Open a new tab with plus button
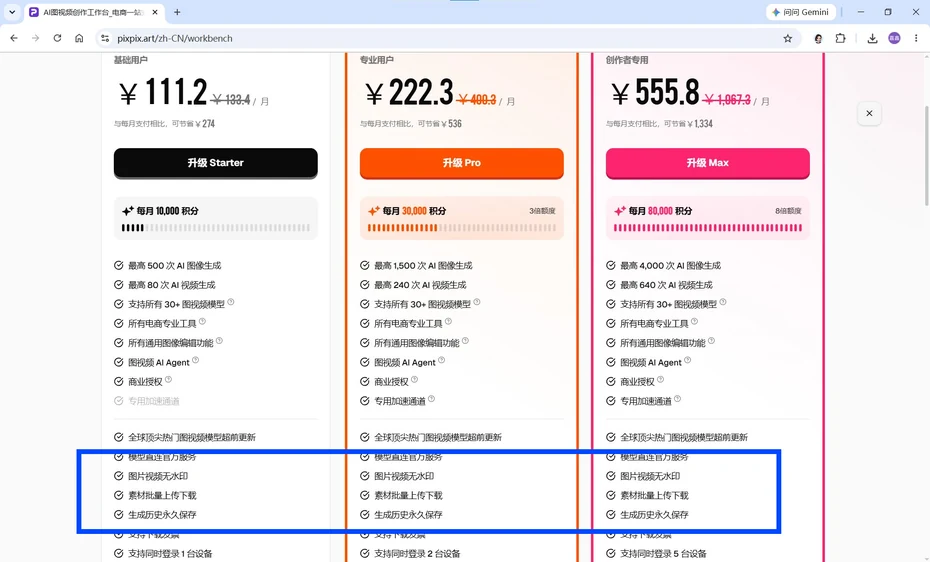 [177, 12]
